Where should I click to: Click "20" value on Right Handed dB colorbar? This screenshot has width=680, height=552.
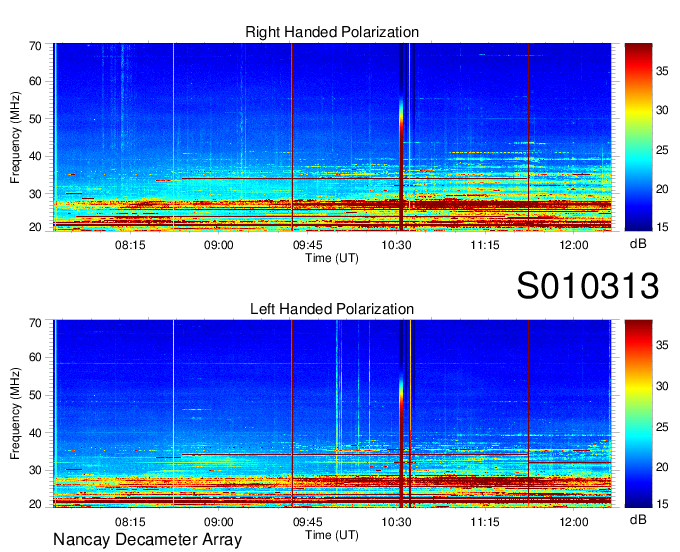662,189
